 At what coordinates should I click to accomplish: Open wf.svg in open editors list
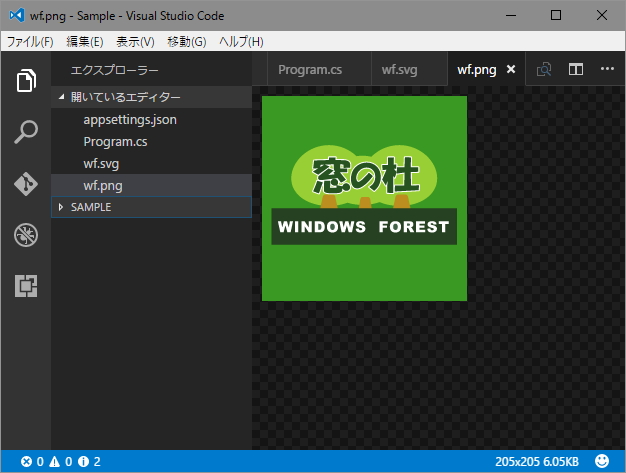[x=151, y=164]
